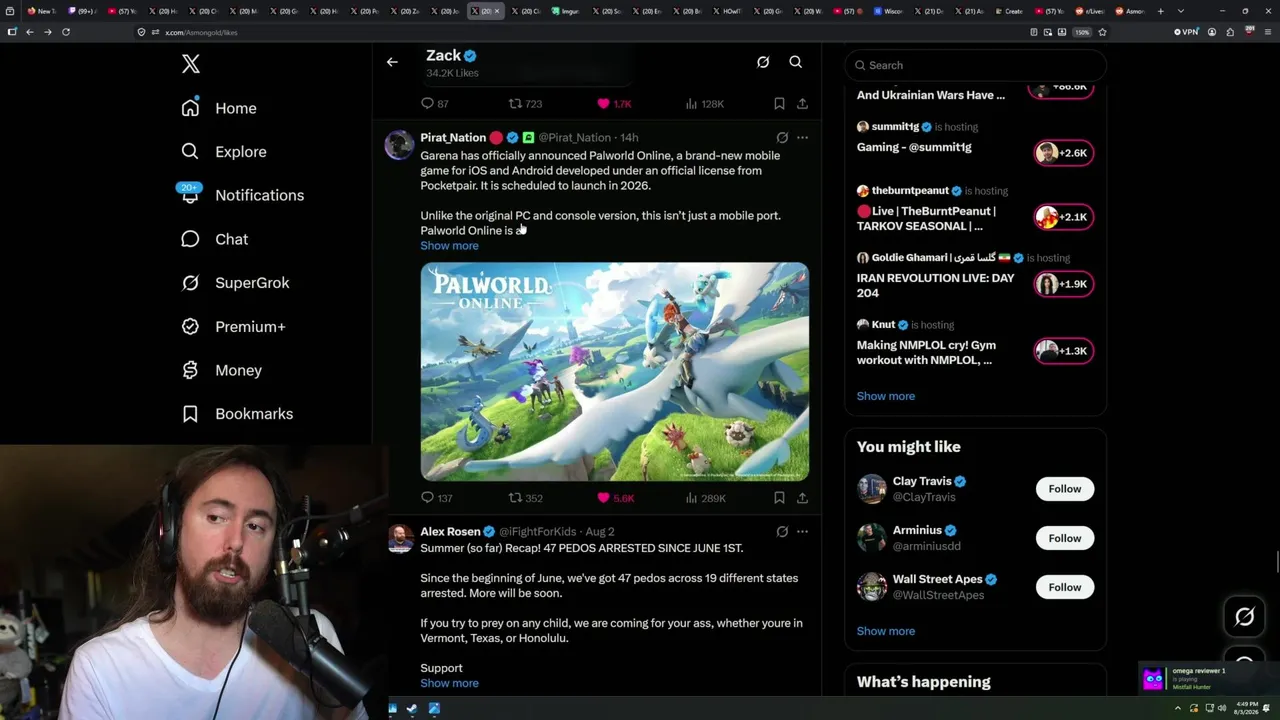Go back using the arrow beside Zack
Viewport: 1280px width, 720px height.
[x=392, y=62]
